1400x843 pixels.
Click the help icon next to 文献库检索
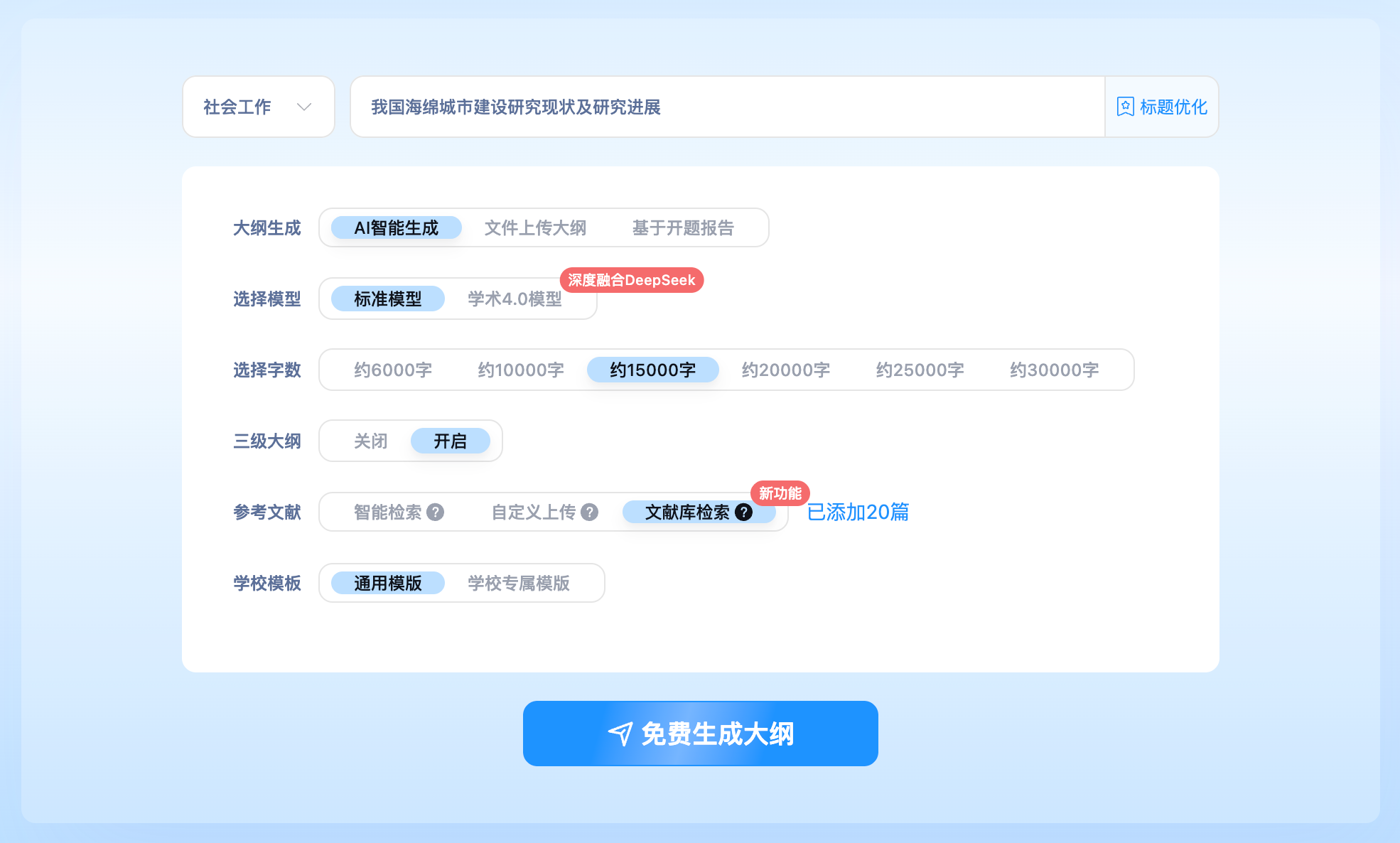click(743, 512)
